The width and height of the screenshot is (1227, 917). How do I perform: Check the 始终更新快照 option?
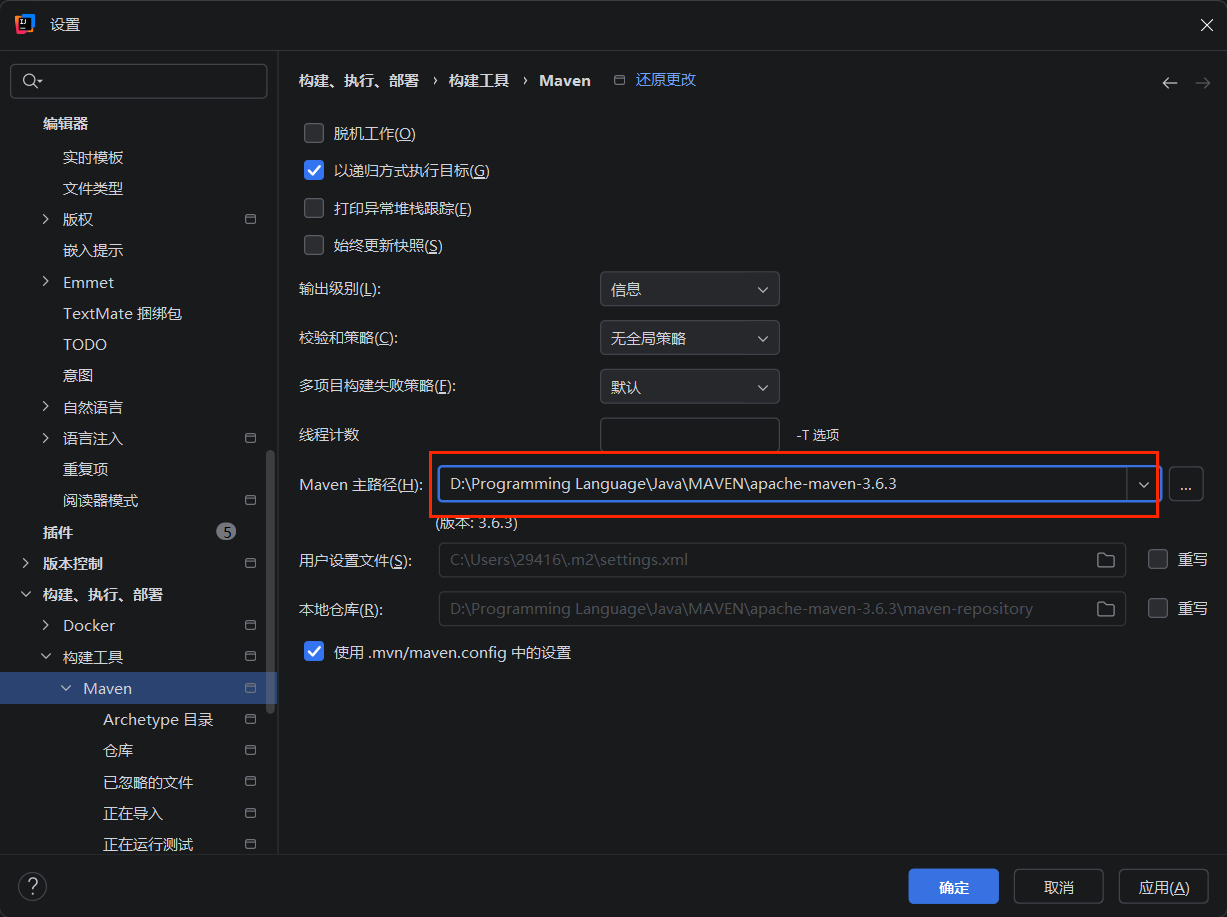point(314,245)
